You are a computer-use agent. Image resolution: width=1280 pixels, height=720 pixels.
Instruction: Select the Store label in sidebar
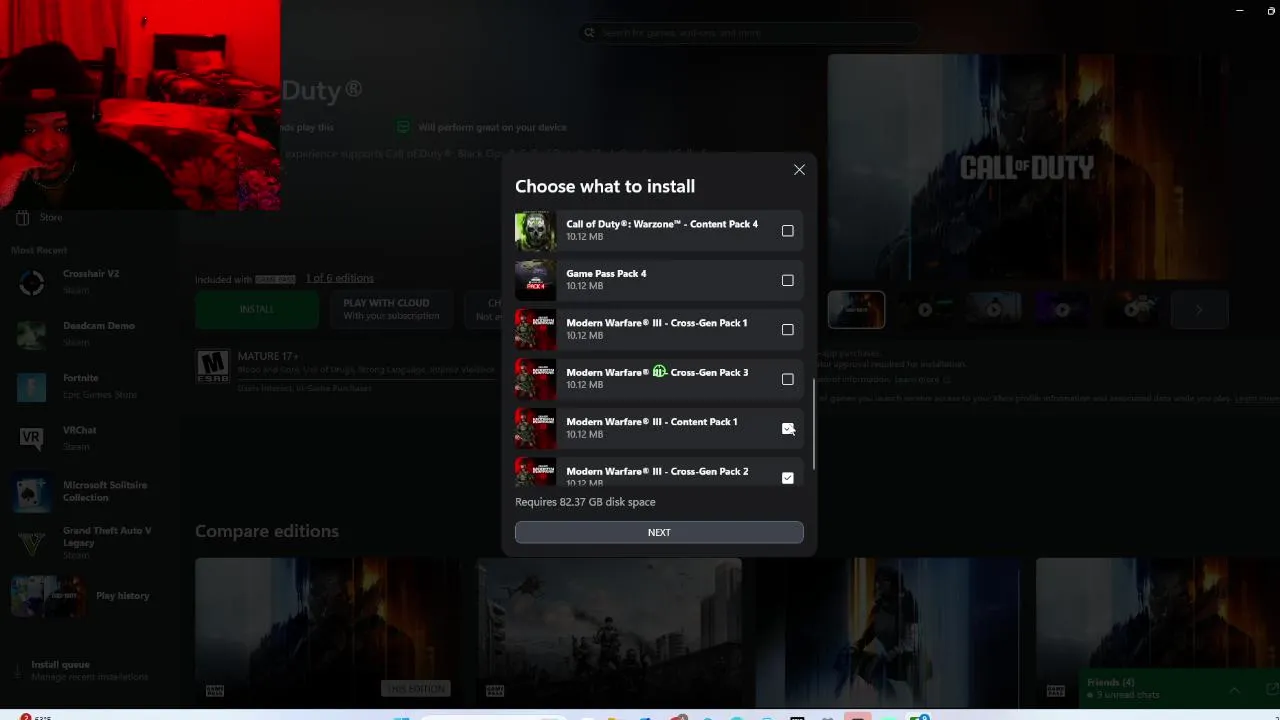[51, 217]
